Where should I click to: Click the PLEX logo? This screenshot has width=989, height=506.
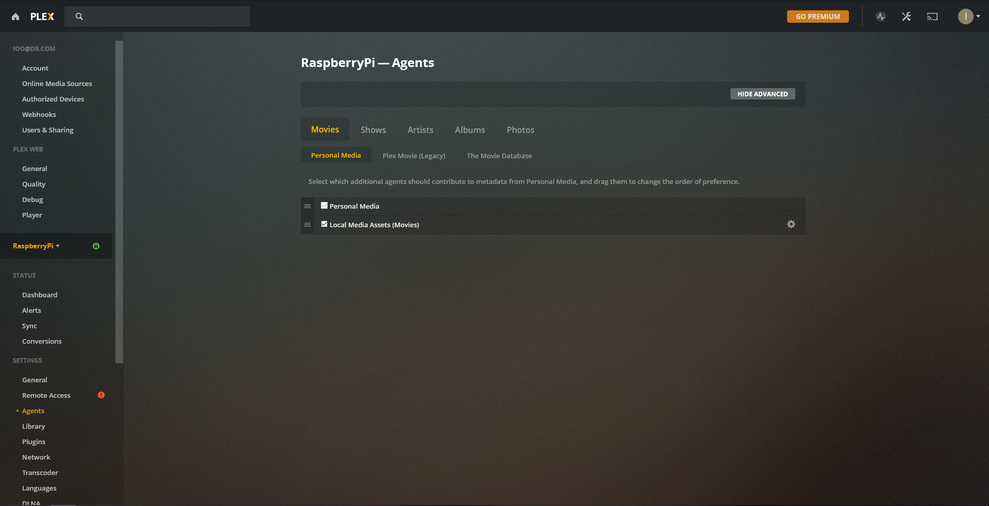42,17
